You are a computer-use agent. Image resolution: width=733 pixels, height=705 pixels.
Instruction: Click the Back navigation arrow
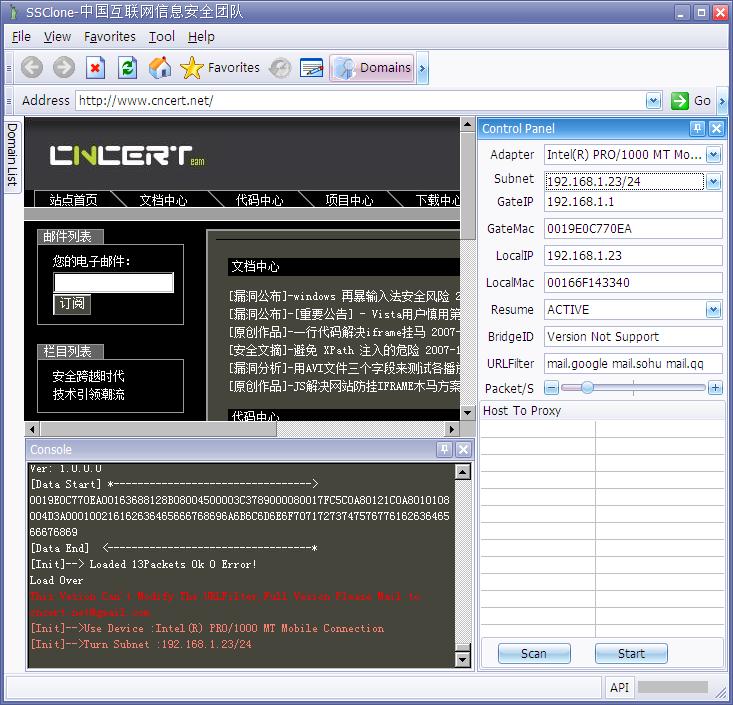click(x=32, y=68)
